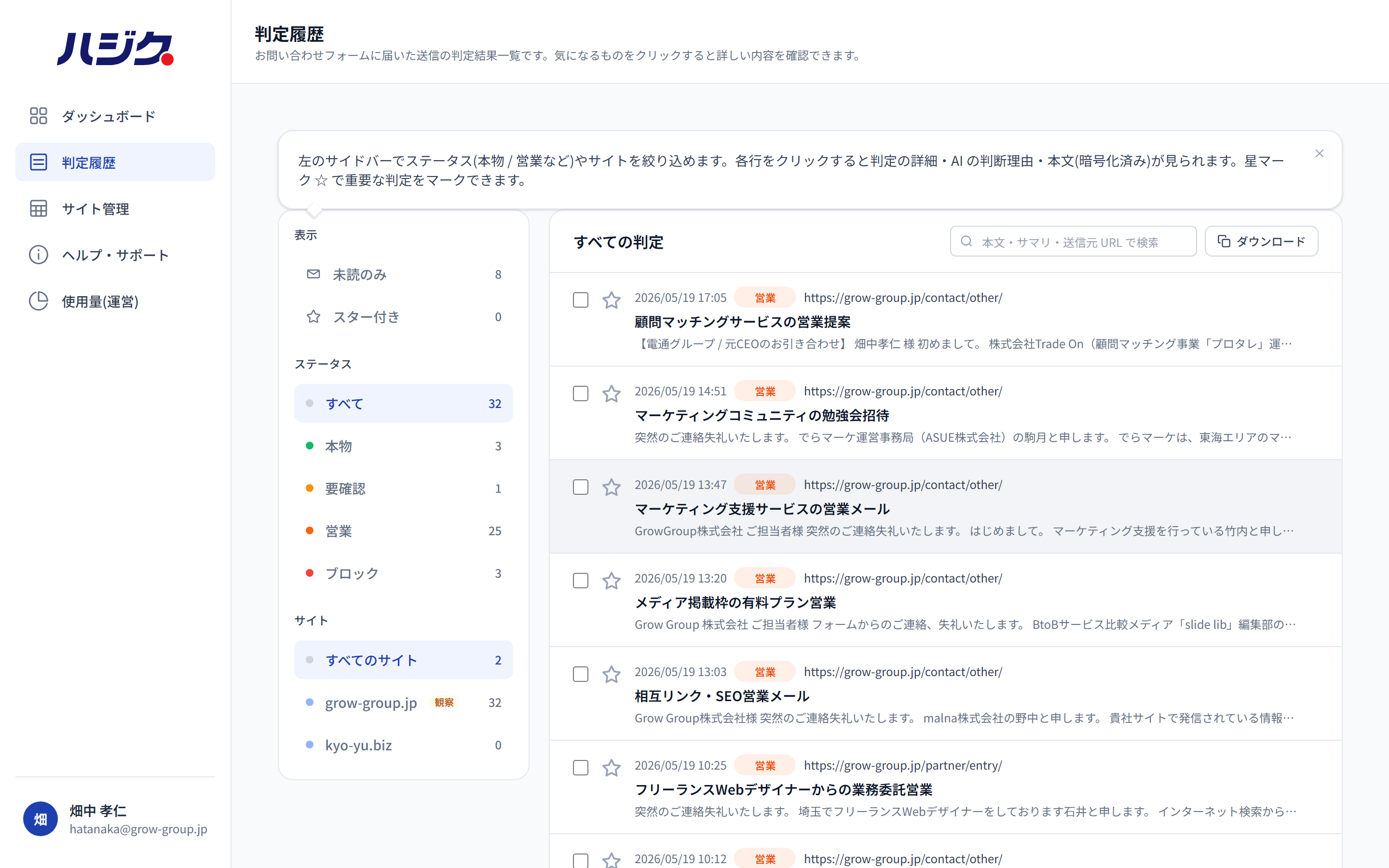Click the すべての判定 heading

coord(618,242)
